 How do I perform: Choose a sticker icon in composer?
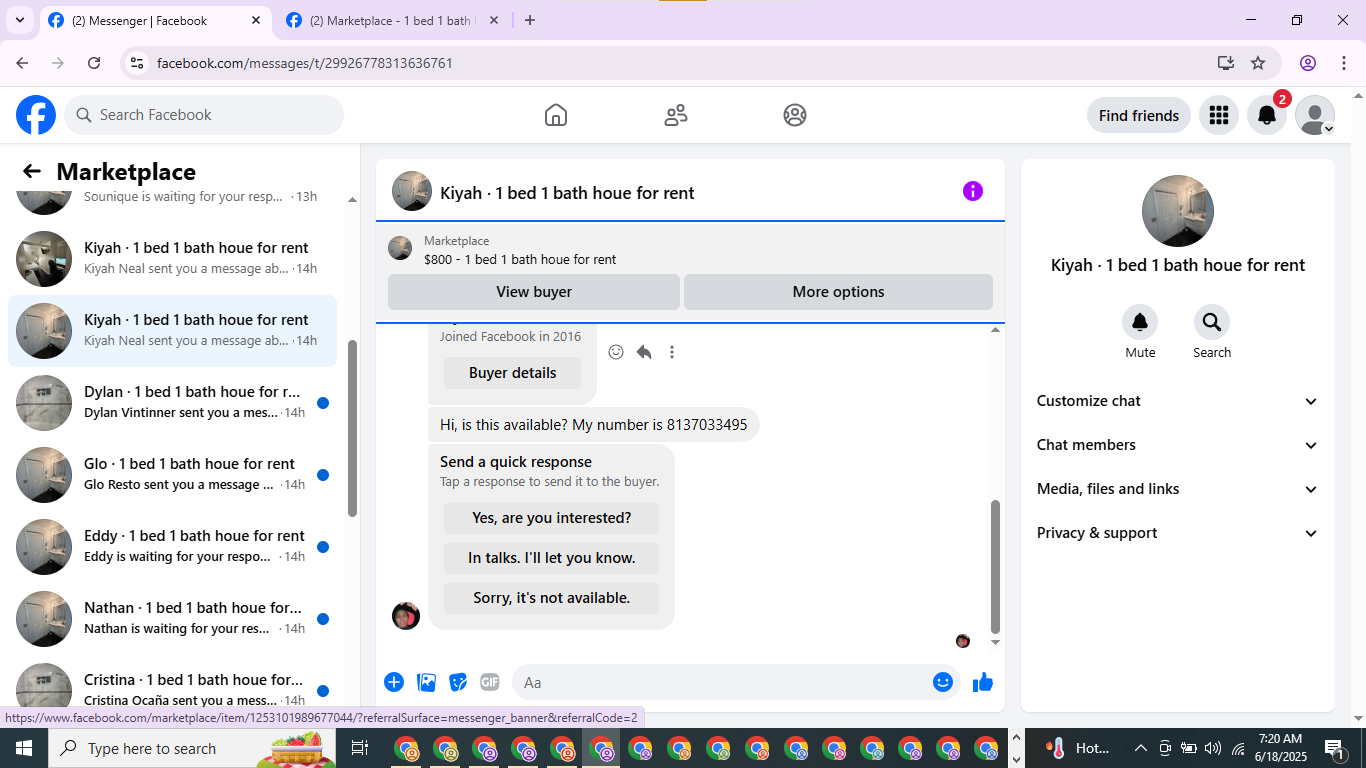[458, 682]
